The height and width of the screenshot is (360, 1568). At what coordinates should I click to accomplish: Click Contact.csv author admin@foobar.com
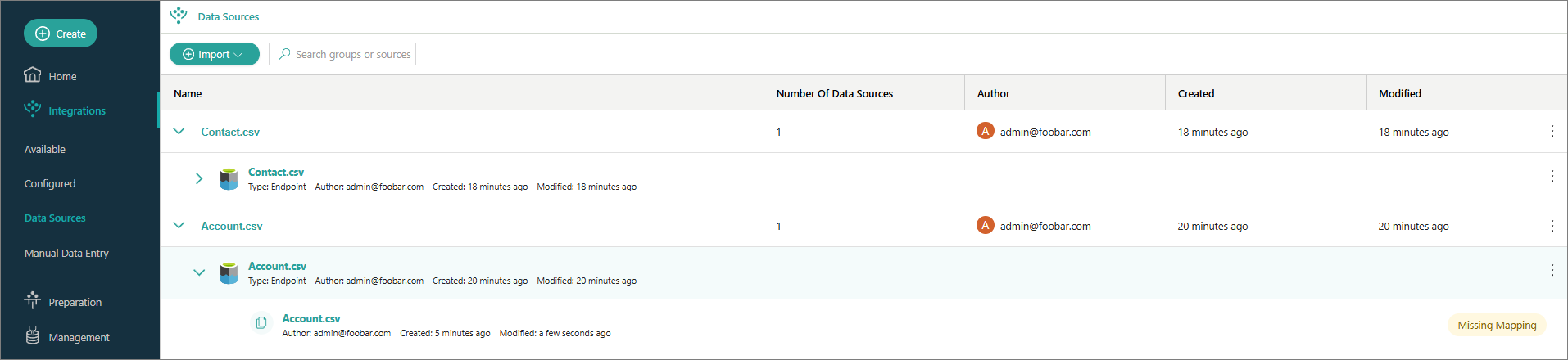point(1045,132)
